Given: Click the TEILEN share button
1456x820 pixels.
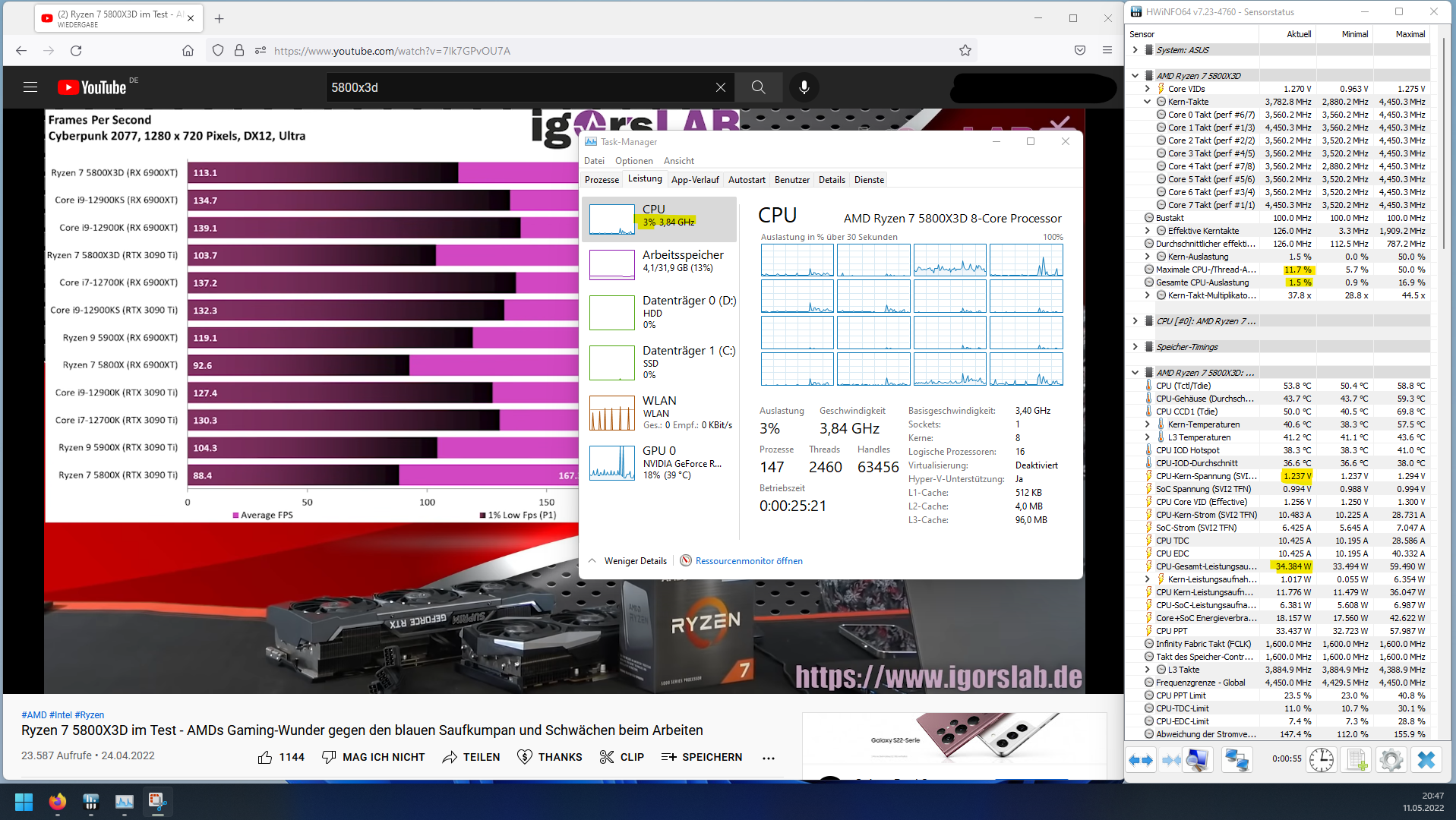Looking at the screenshot, I should 471,757.
